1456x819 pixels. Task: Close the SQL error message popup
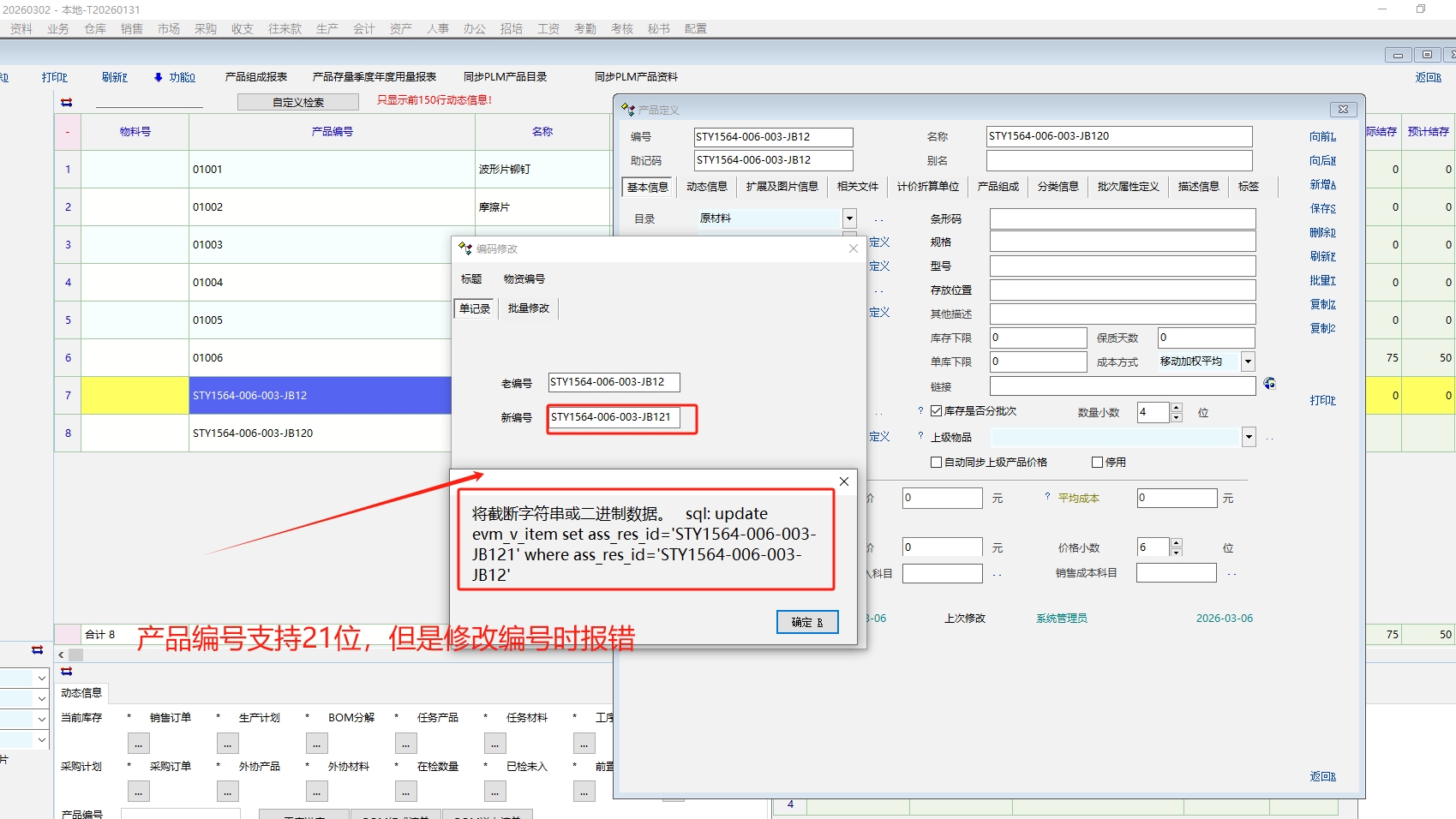(x=843, y=481)
